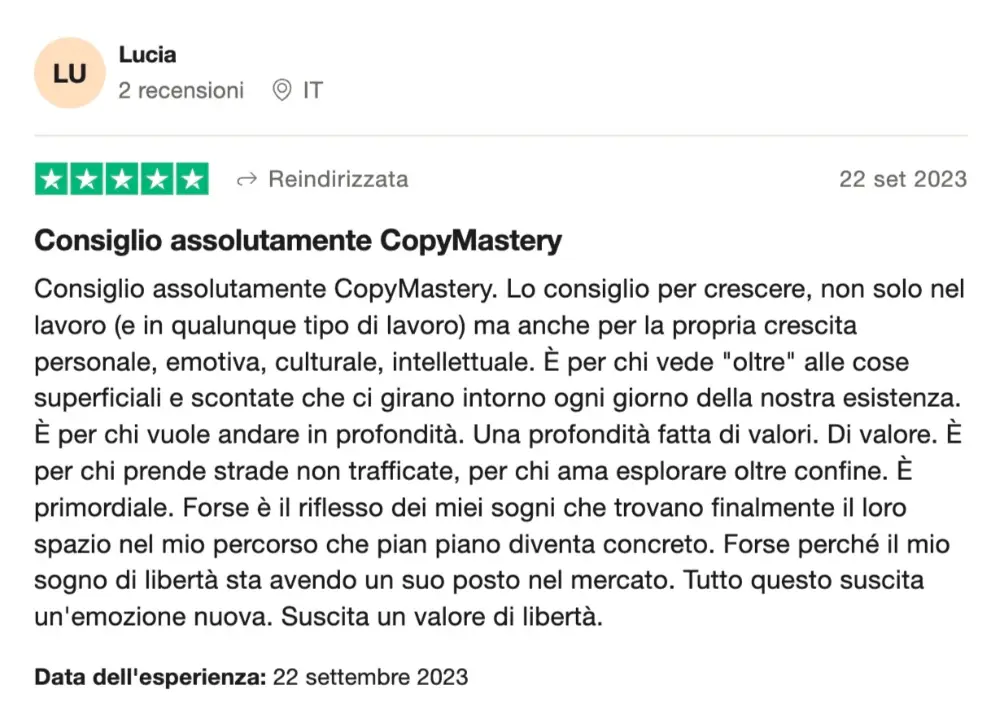Click the "Reindirizzata" label
The image size is (1000, 716).
pos(338,180)
